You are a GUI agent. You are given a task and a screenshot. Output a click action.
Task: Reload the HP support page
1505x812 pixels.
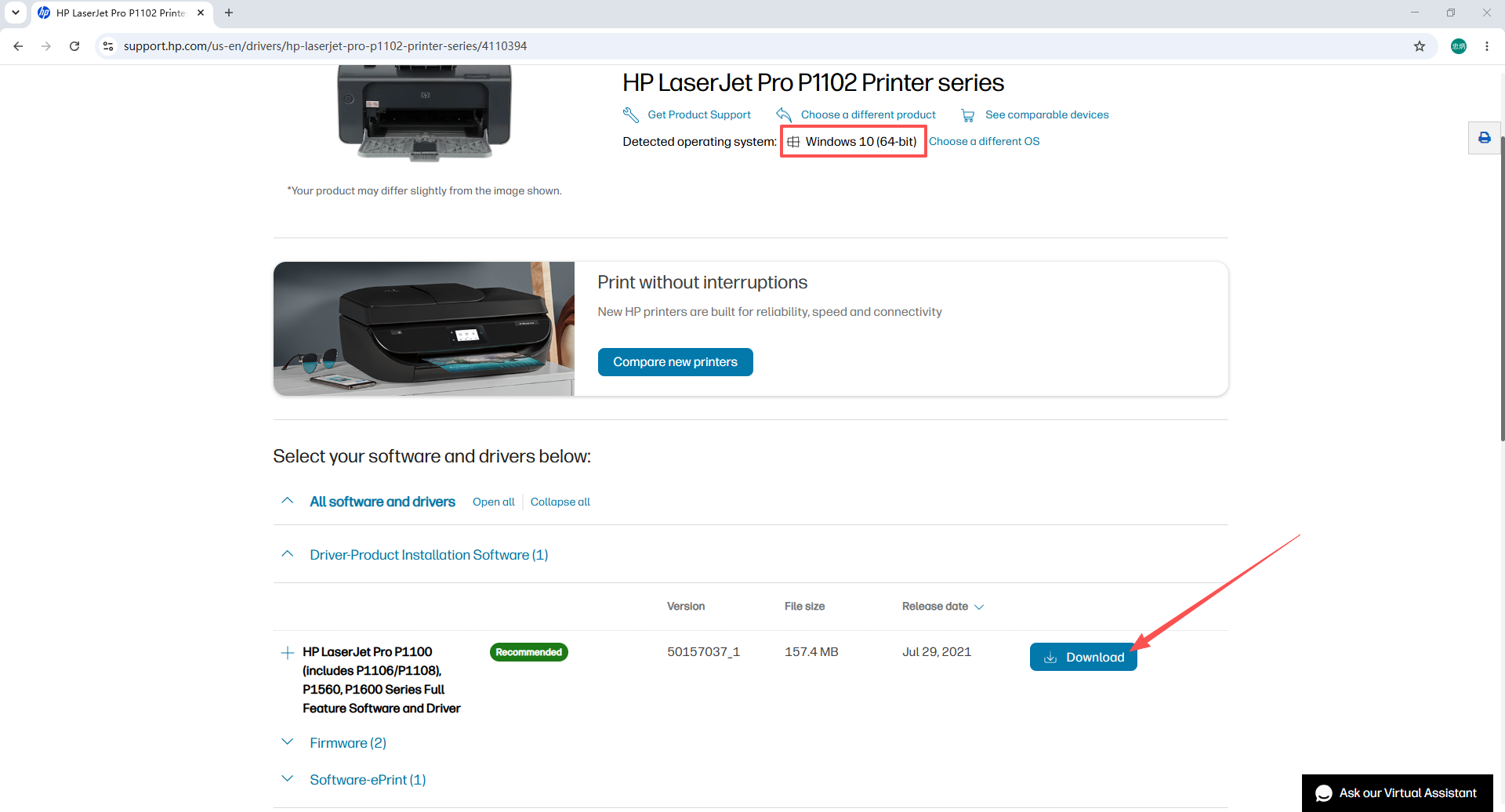[x=74, y=46]
